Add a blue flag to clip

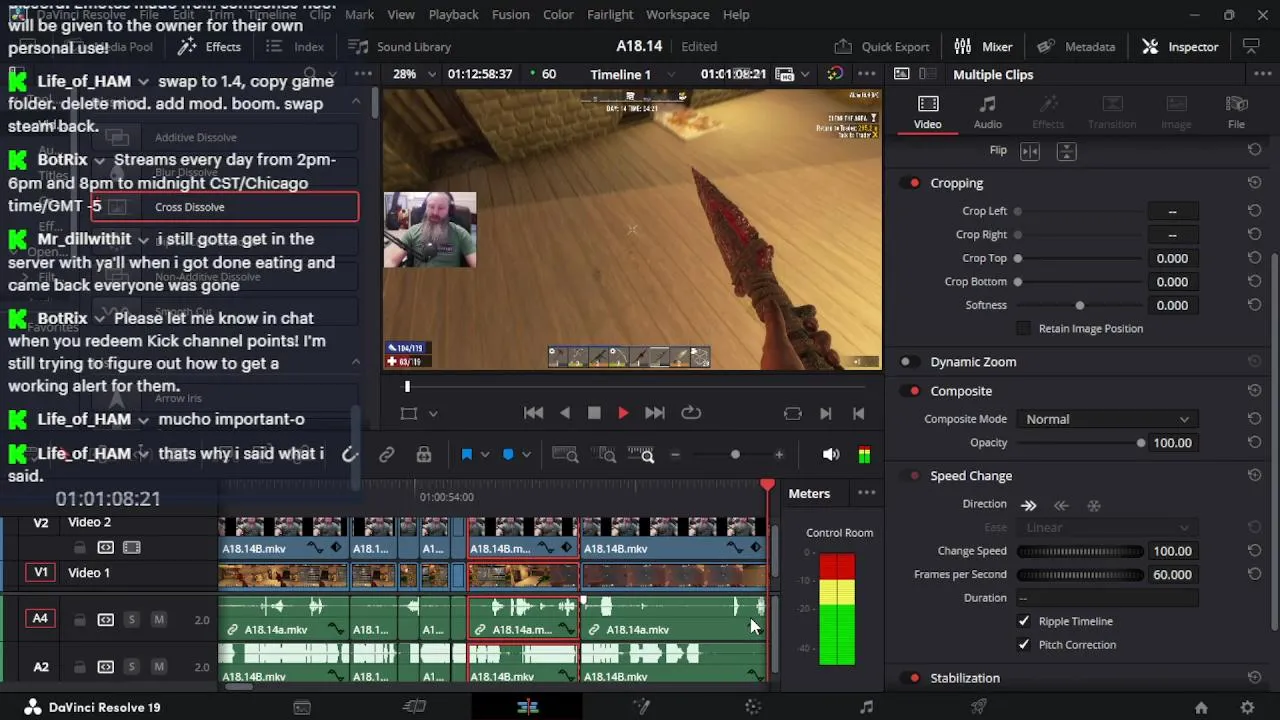tap(466, 455)
